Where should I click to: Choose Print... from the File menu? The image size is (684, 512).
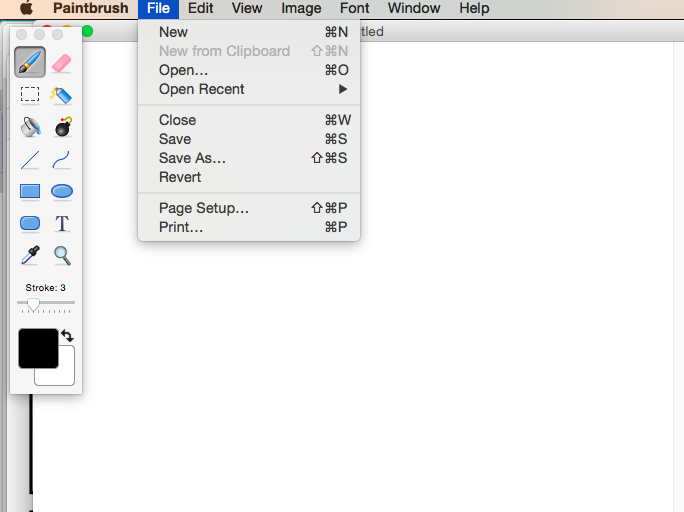click(249, 227)
